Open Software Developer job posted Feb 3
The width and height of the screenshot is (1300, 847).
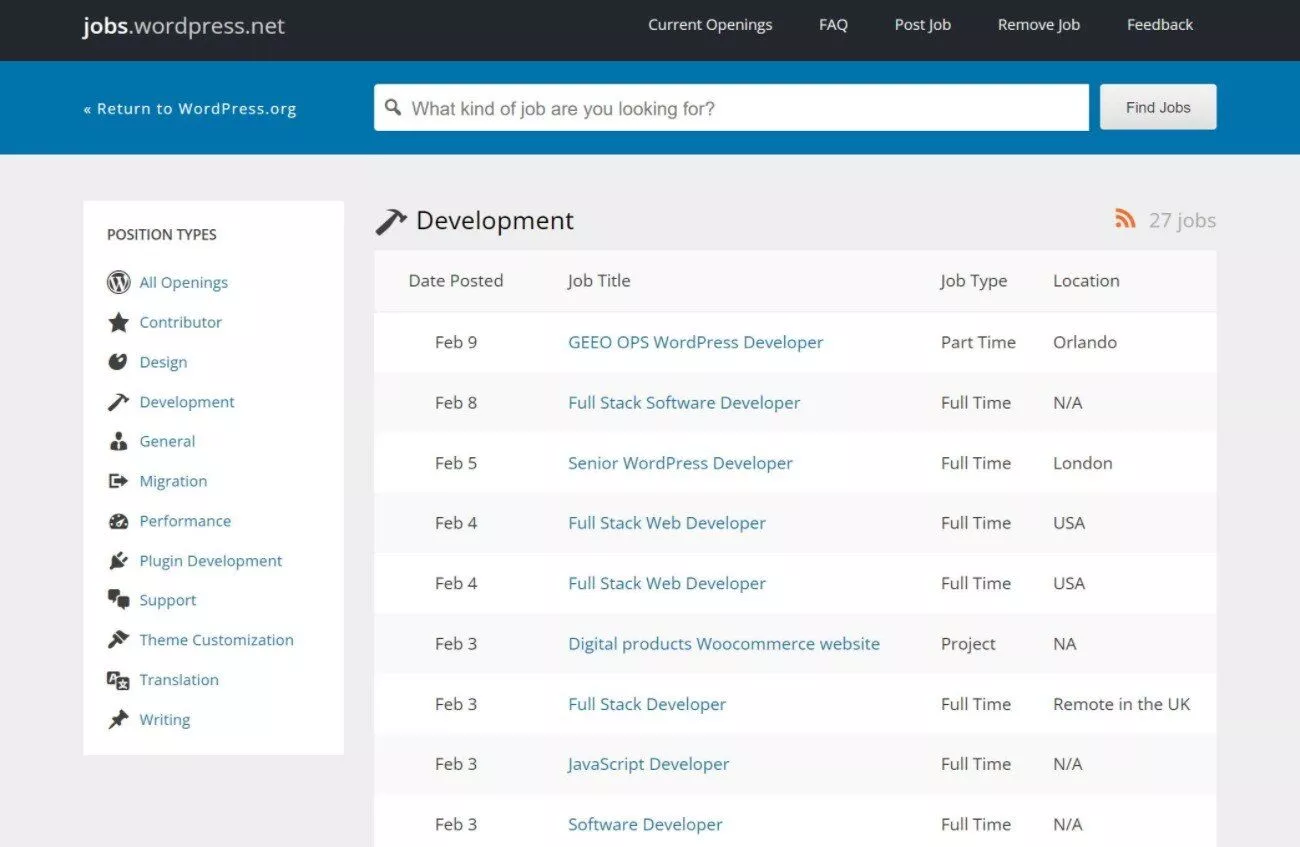point(645,824)
